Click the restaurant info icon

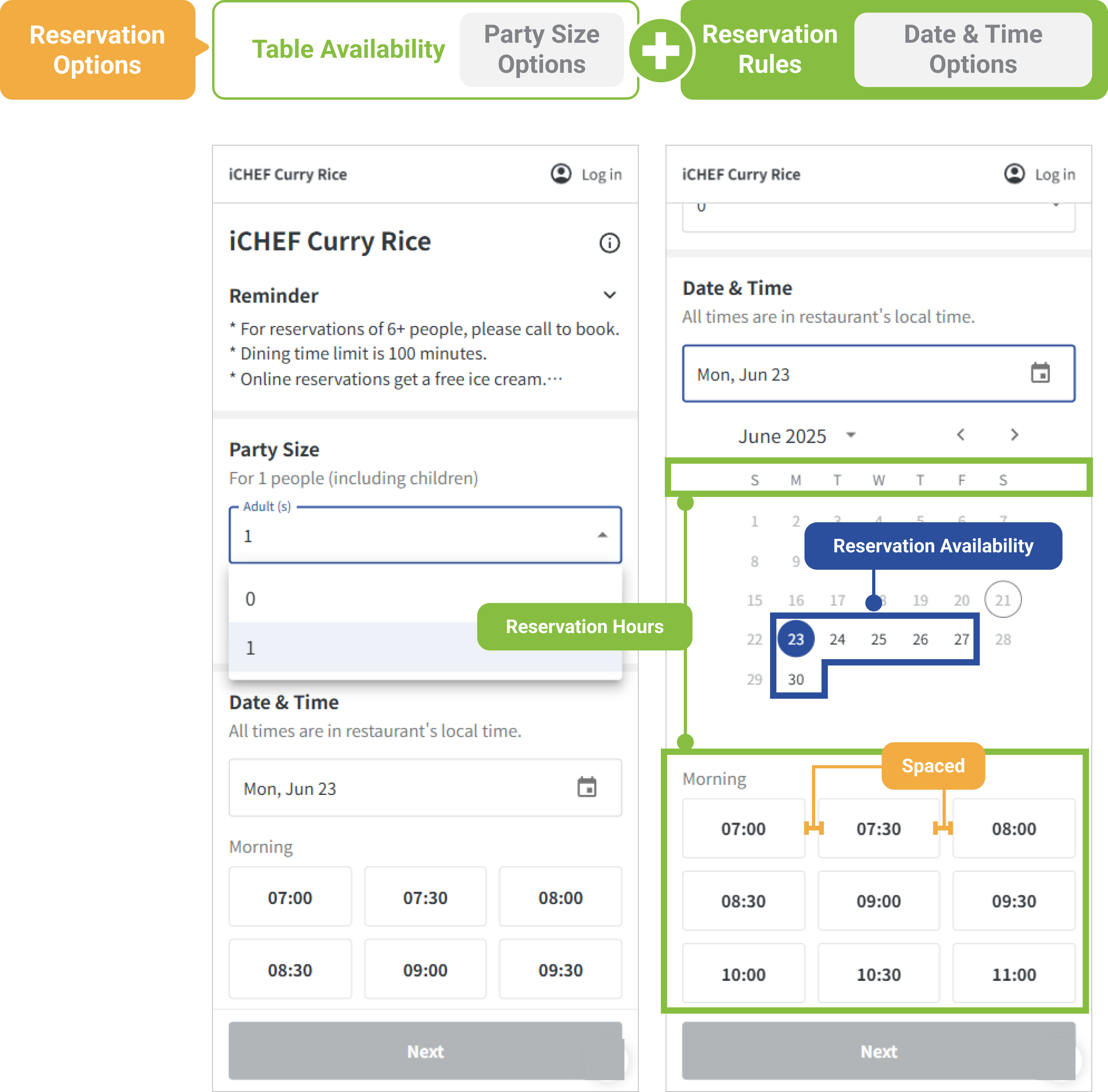609,243
